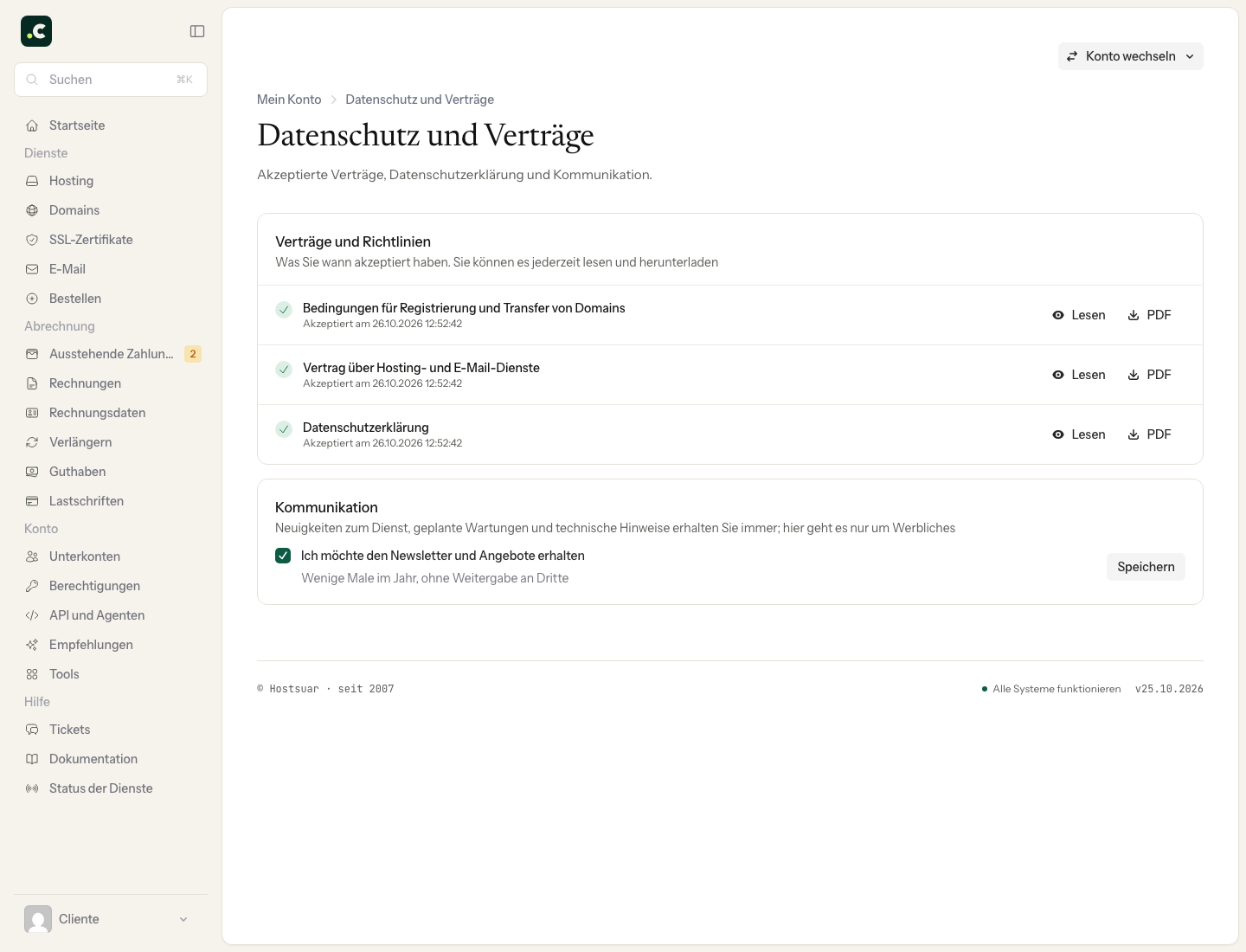Screen dimensions: 1246x952
Task: Click the Cliente avatar image
Action: pyautogui.click(x=38, y=919)
